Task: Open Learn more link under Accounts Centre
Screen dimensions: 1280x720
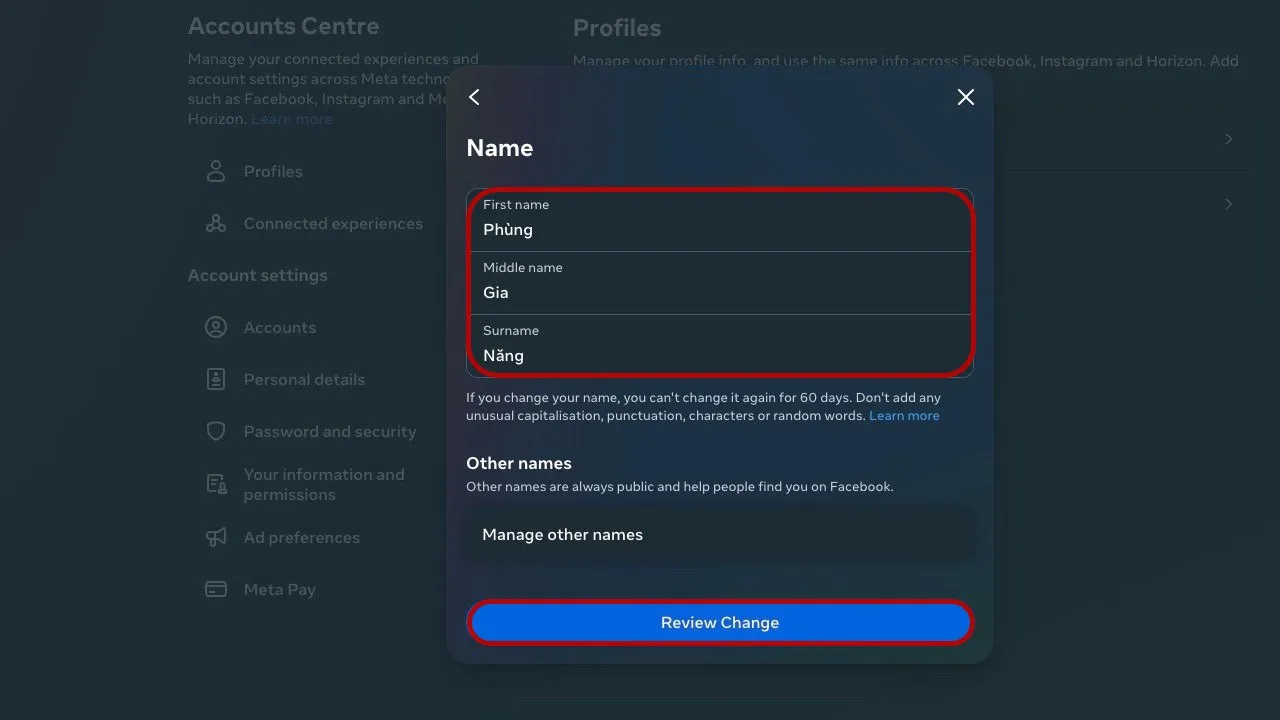Action: pyautogui.click(x=291, y=119)
